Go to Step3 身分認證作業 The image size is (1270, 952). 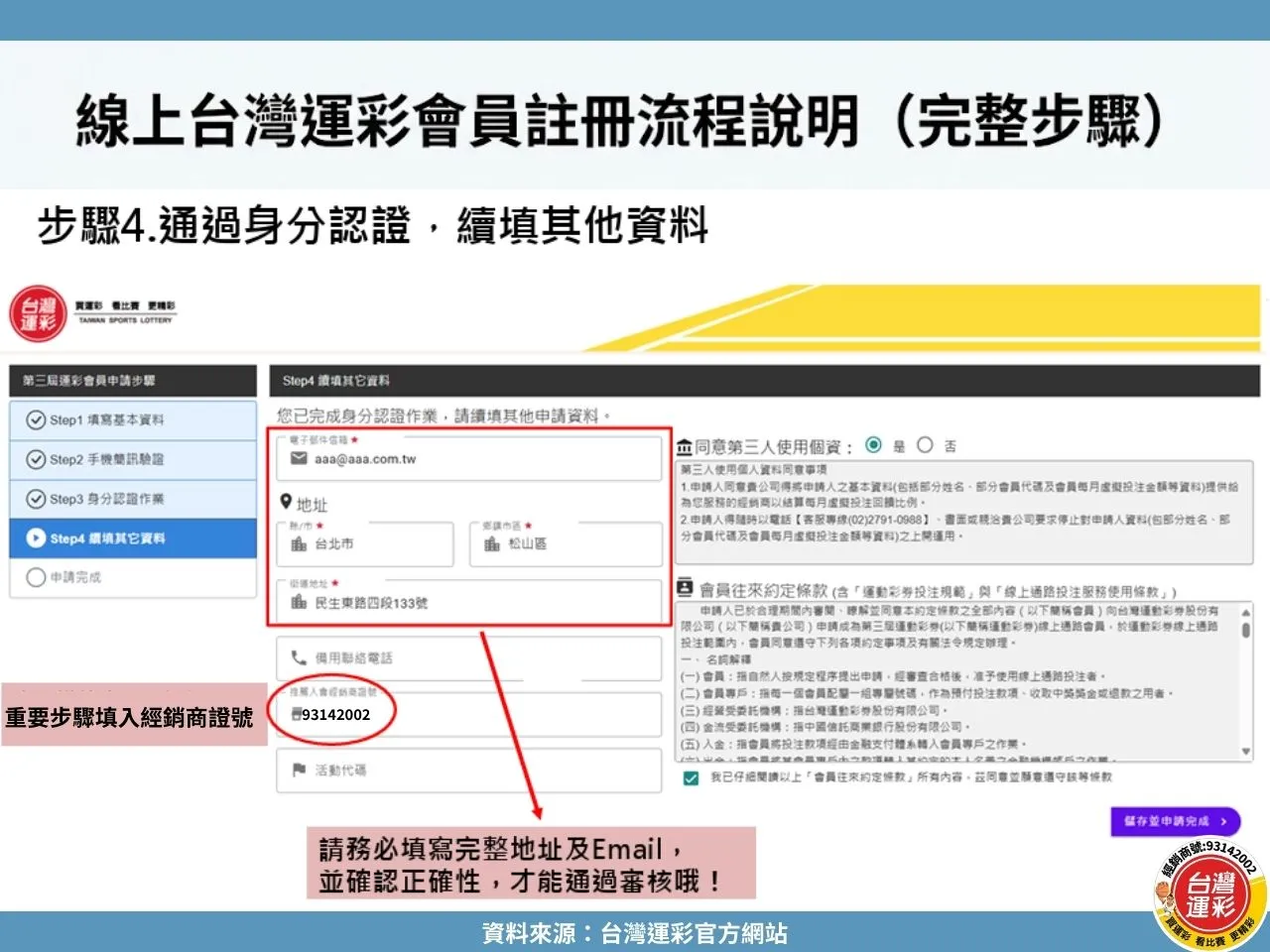point(133,500)
